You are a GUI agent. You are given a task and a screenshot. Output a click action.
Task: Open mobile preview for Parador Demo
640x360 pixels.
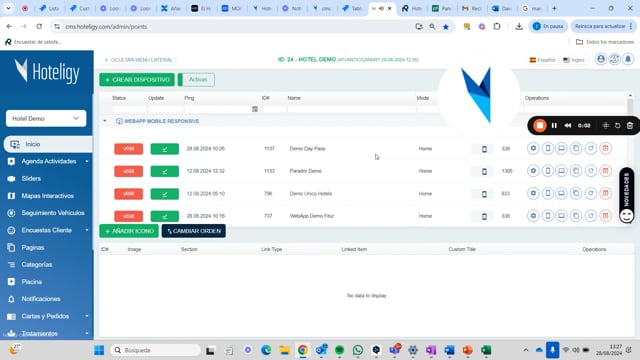[548, 171]
